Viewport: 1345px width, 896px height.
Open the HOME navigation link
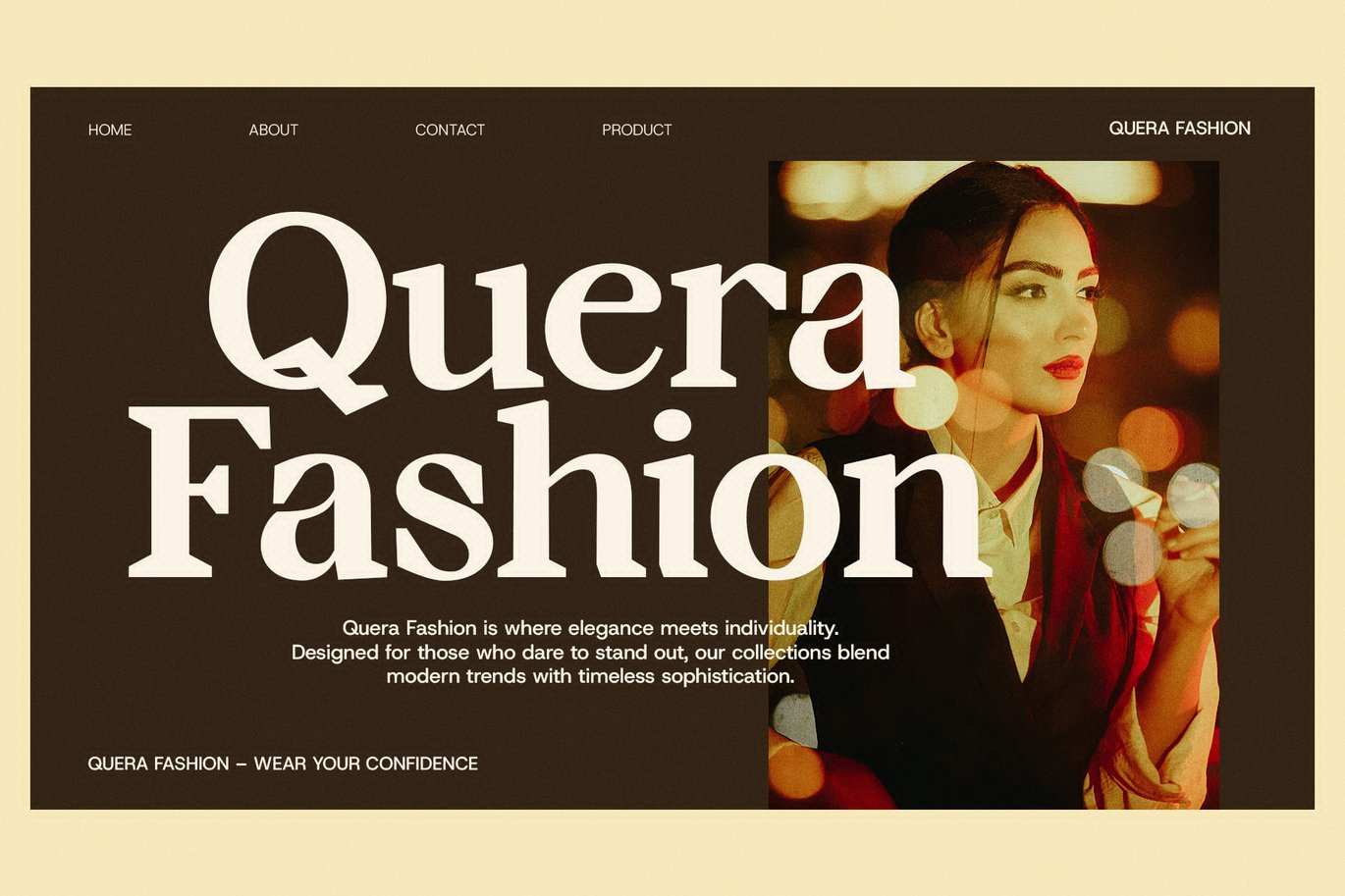(x=110, y=130)
